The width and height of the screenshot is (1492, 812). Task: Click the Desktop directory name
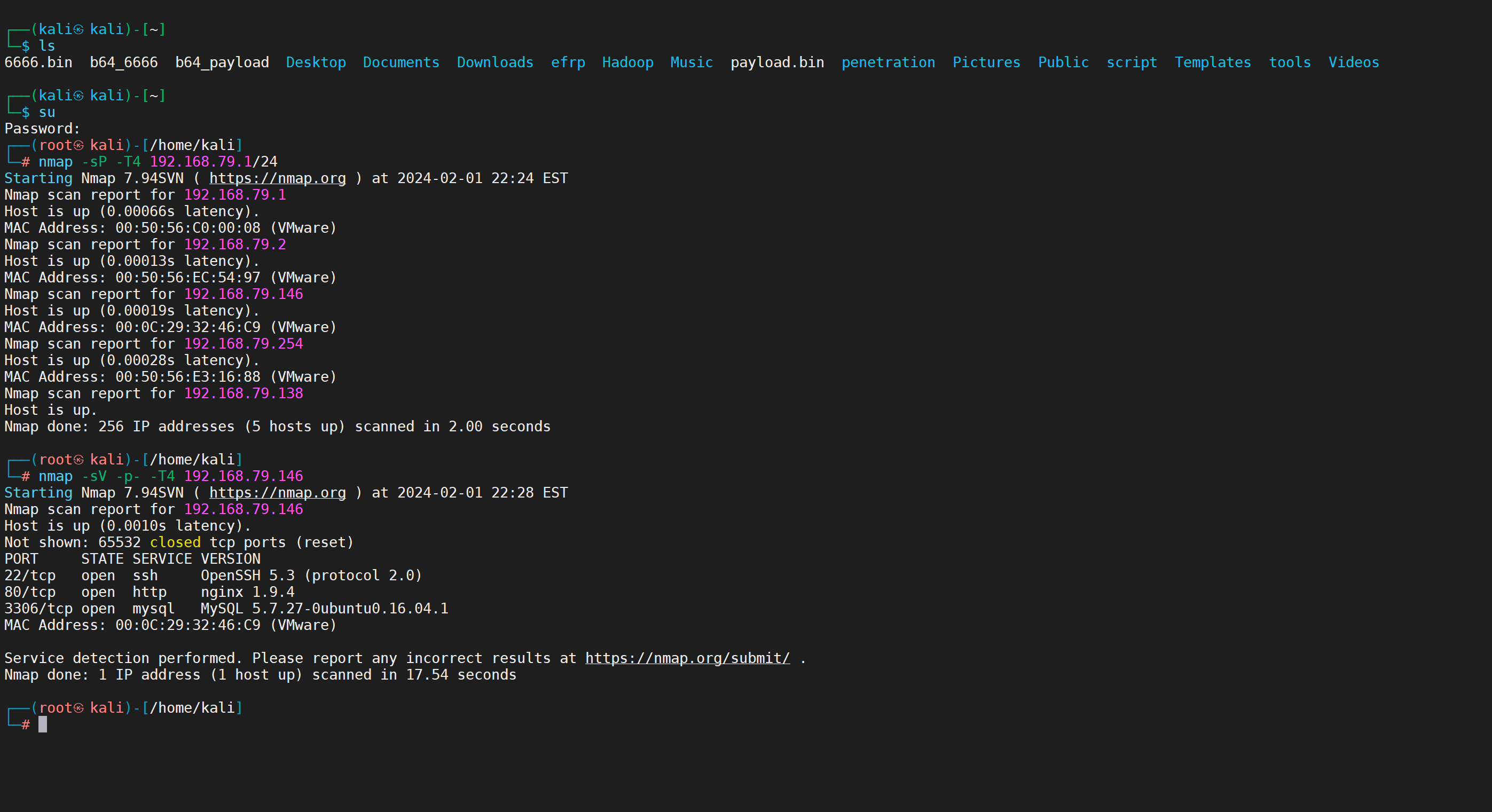tap(316, 62)
